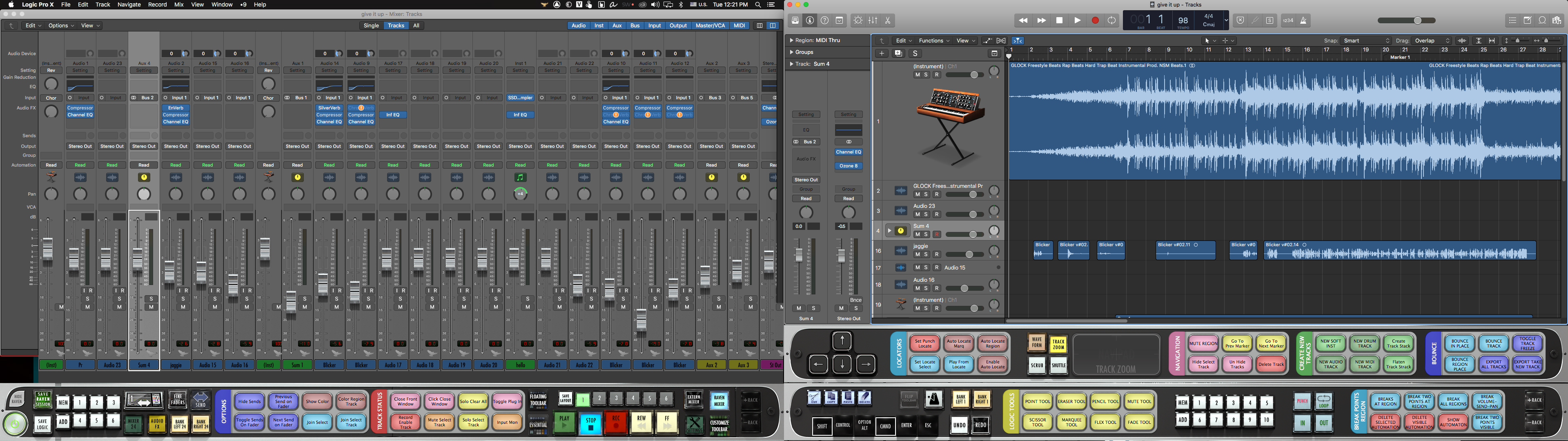Click the Fast Forward transport button
1568x441 pixels.
tap(1042, 21)
